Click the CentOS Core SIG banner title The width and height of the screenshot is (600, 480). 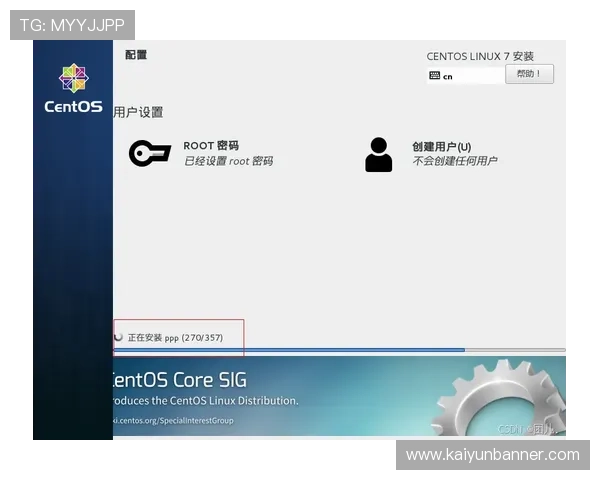[180, 380]
